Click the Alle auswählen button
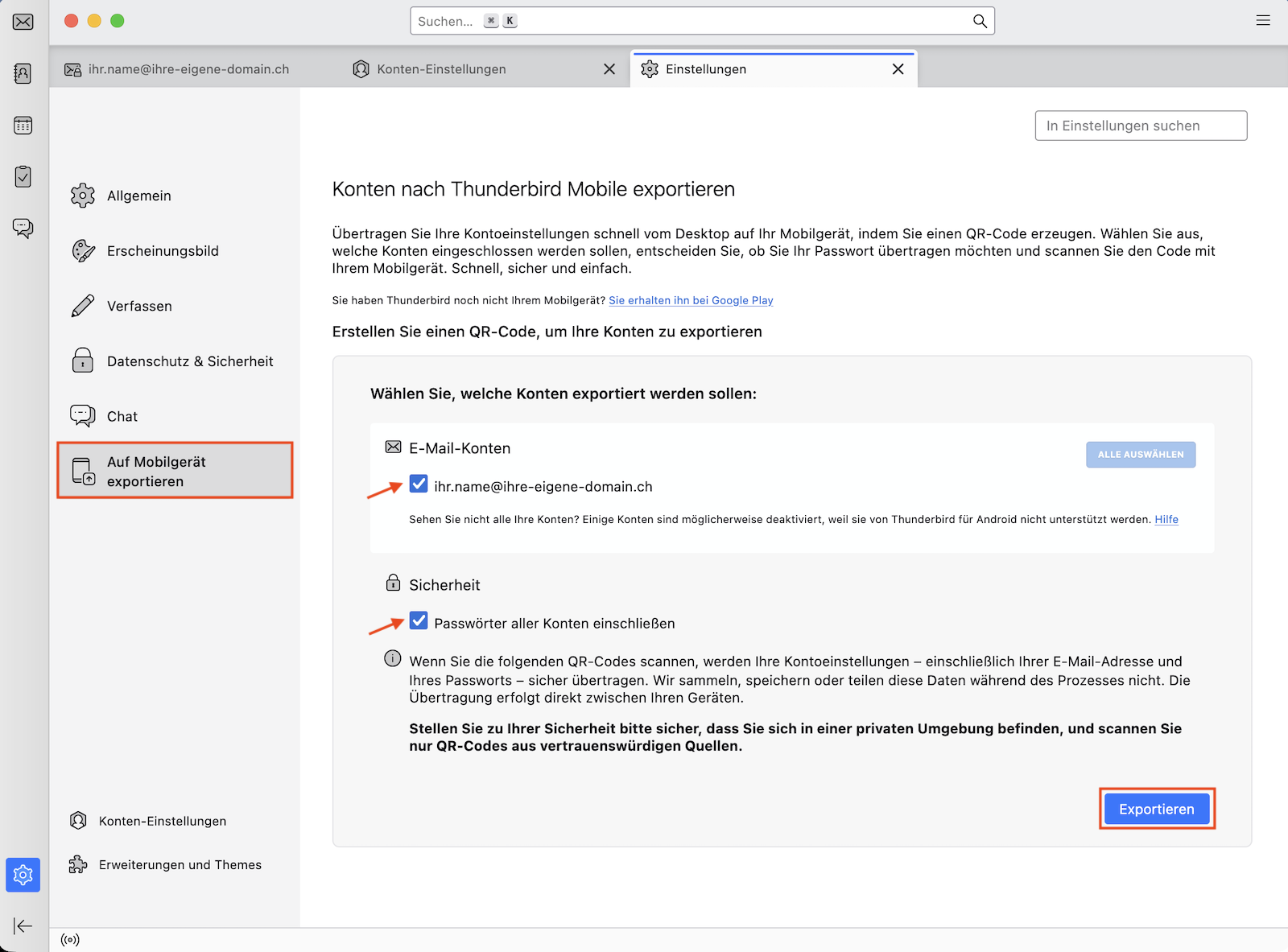Viewport: 1288px width, 952px height. pyautogui.click(x=1141, y=455)
